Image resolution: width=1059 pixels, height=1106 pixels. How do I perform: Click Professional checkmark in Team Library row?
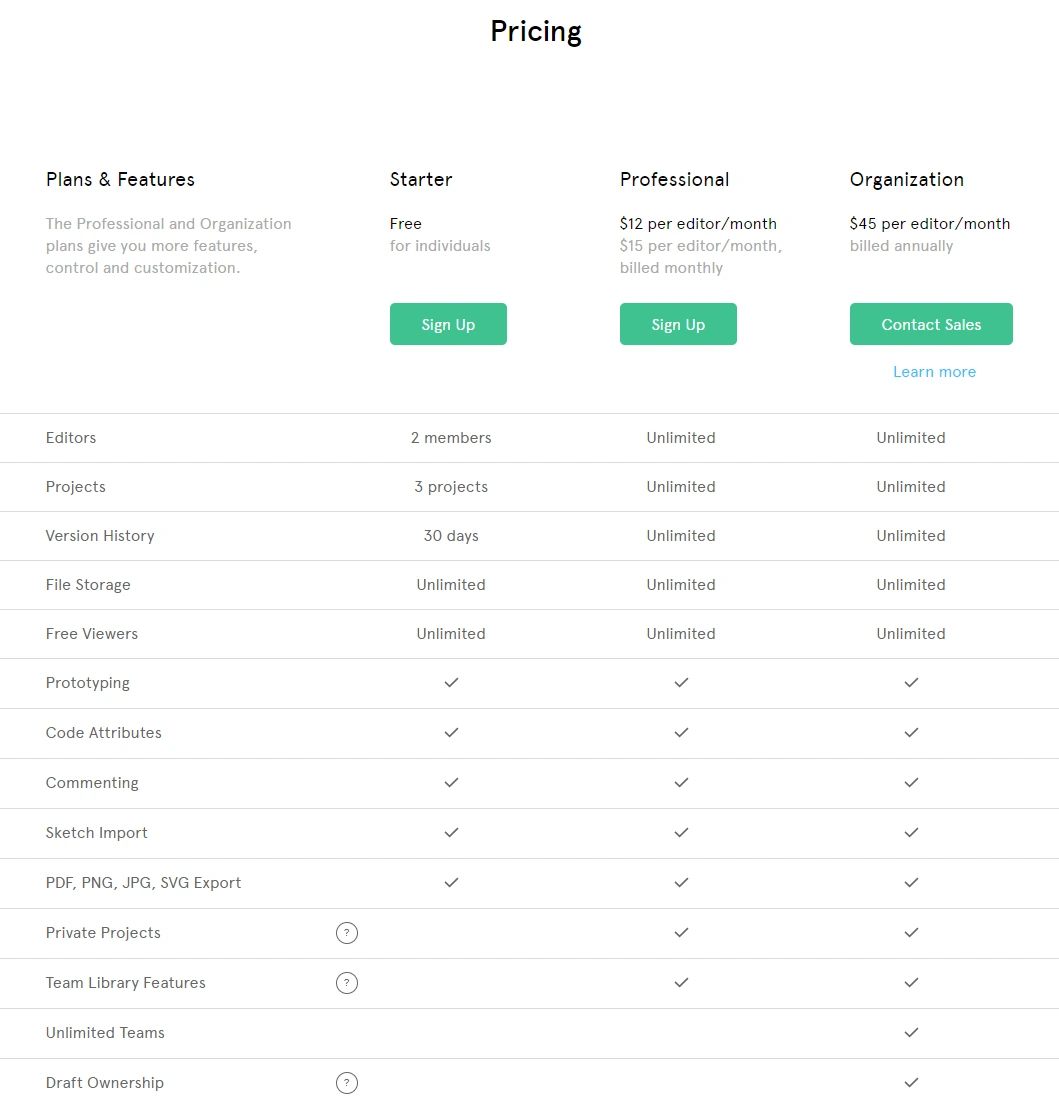pyautogui.click(x=681, y=983)
